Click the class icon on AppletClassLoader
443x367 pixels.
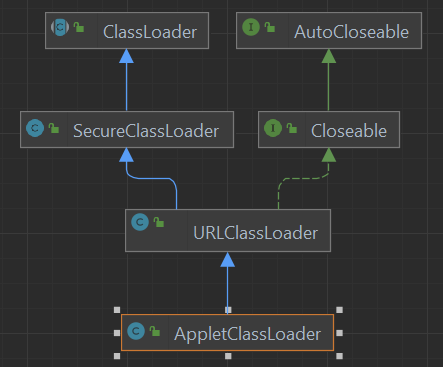coord(136,331)
